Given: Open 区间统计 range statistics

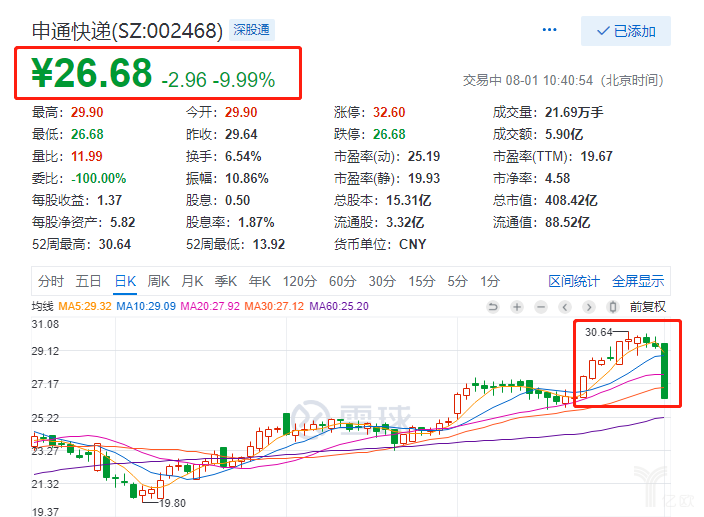Looking at the screenshot, I should 574,281.
